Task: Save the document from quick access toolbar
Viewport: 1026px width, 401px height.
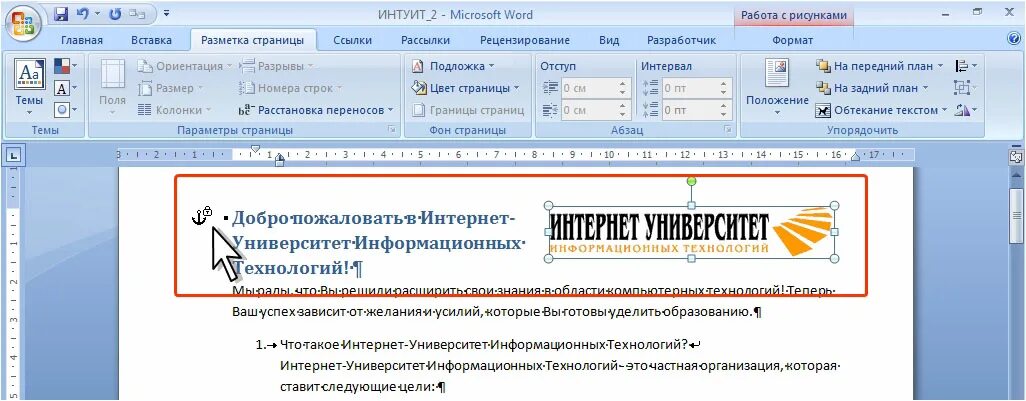Action: pos(61,13)
